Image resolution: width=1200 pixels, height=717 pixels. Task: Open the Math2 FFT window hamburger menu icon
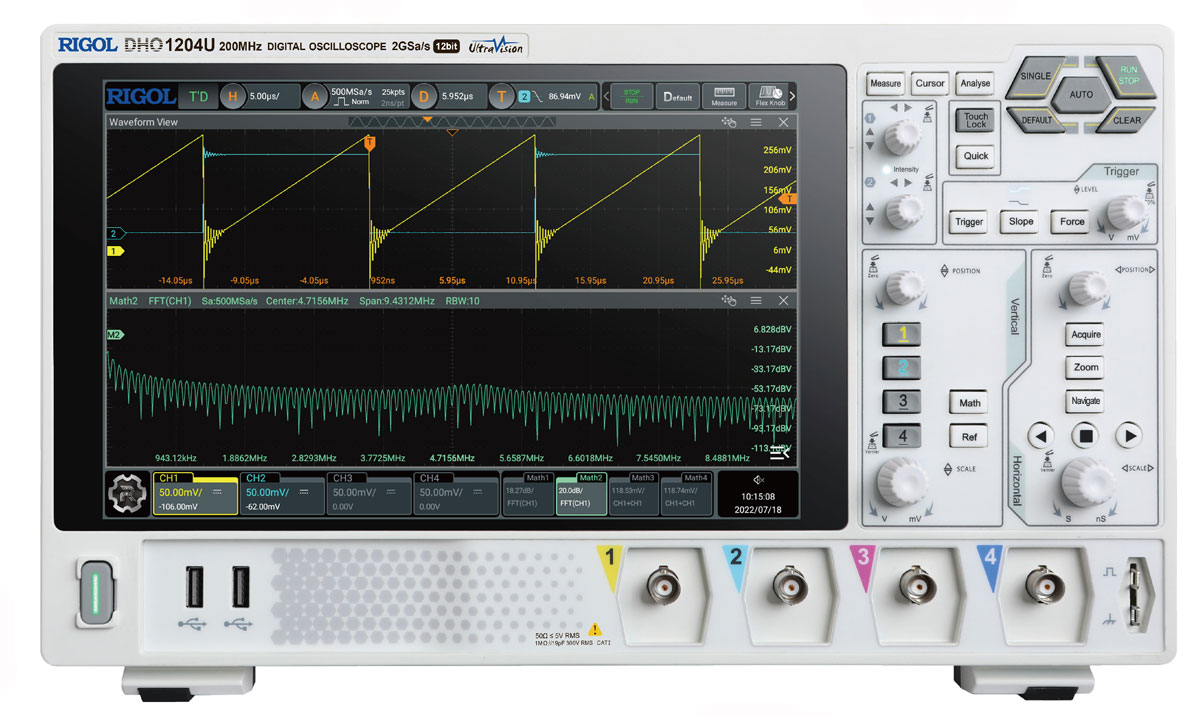[x=756, y=300]
